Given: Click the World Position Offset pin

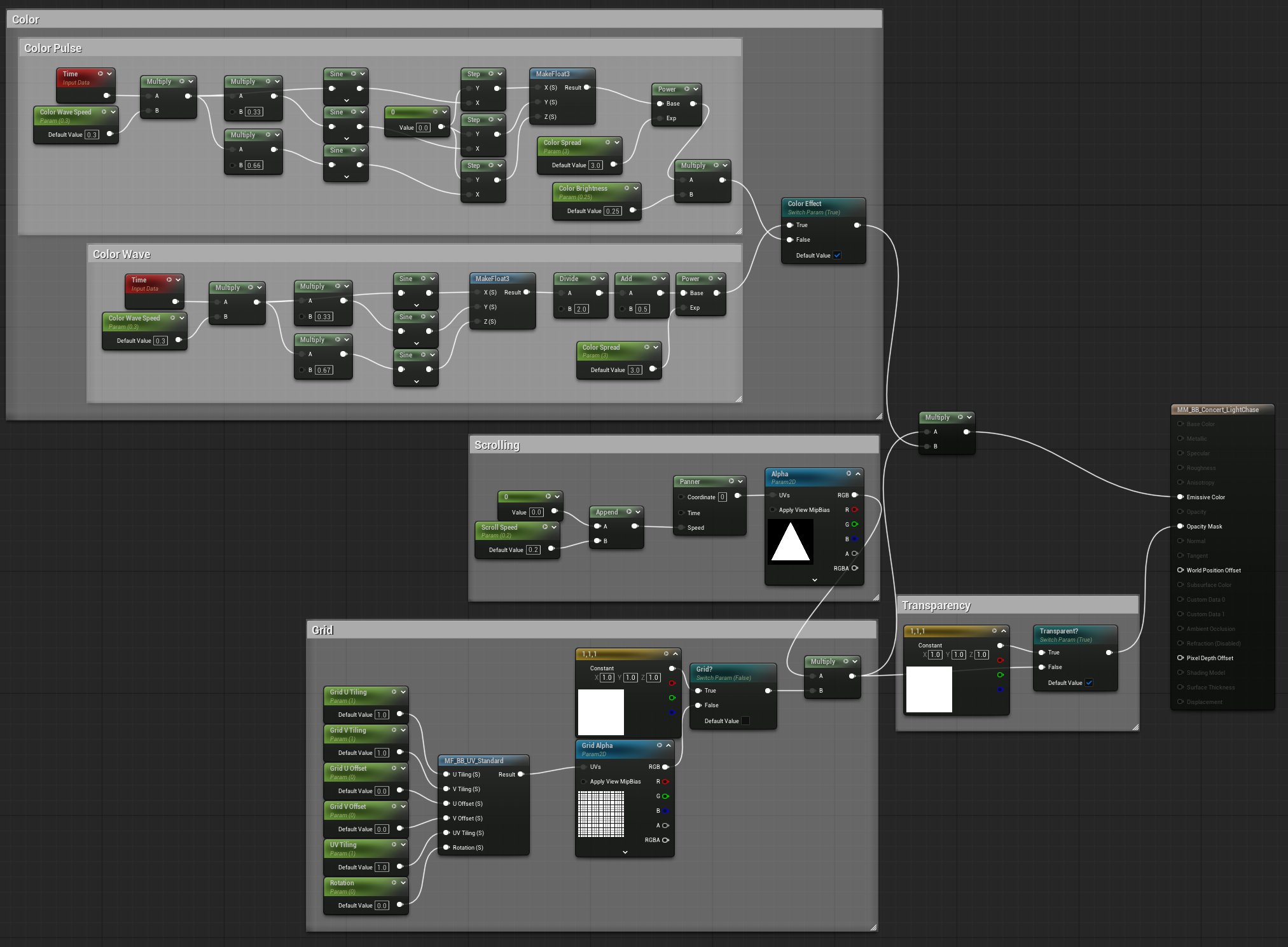Looking at the screenshot, I should [1180, 570].
